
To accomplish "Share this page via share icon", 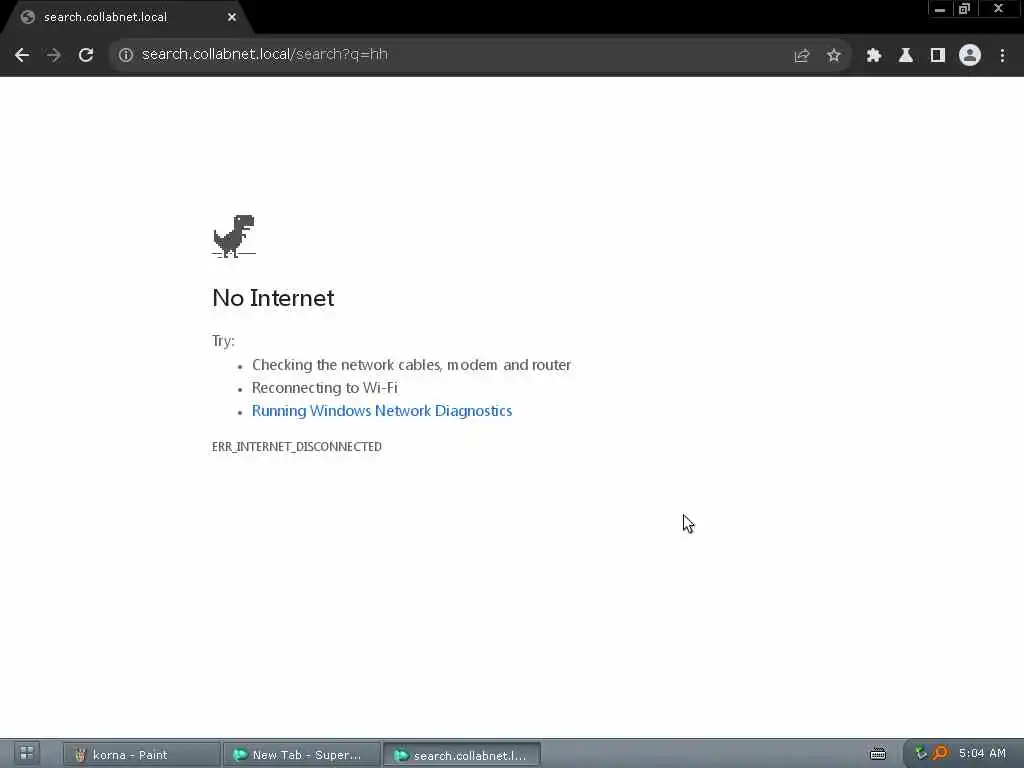I will pos(801,56).
